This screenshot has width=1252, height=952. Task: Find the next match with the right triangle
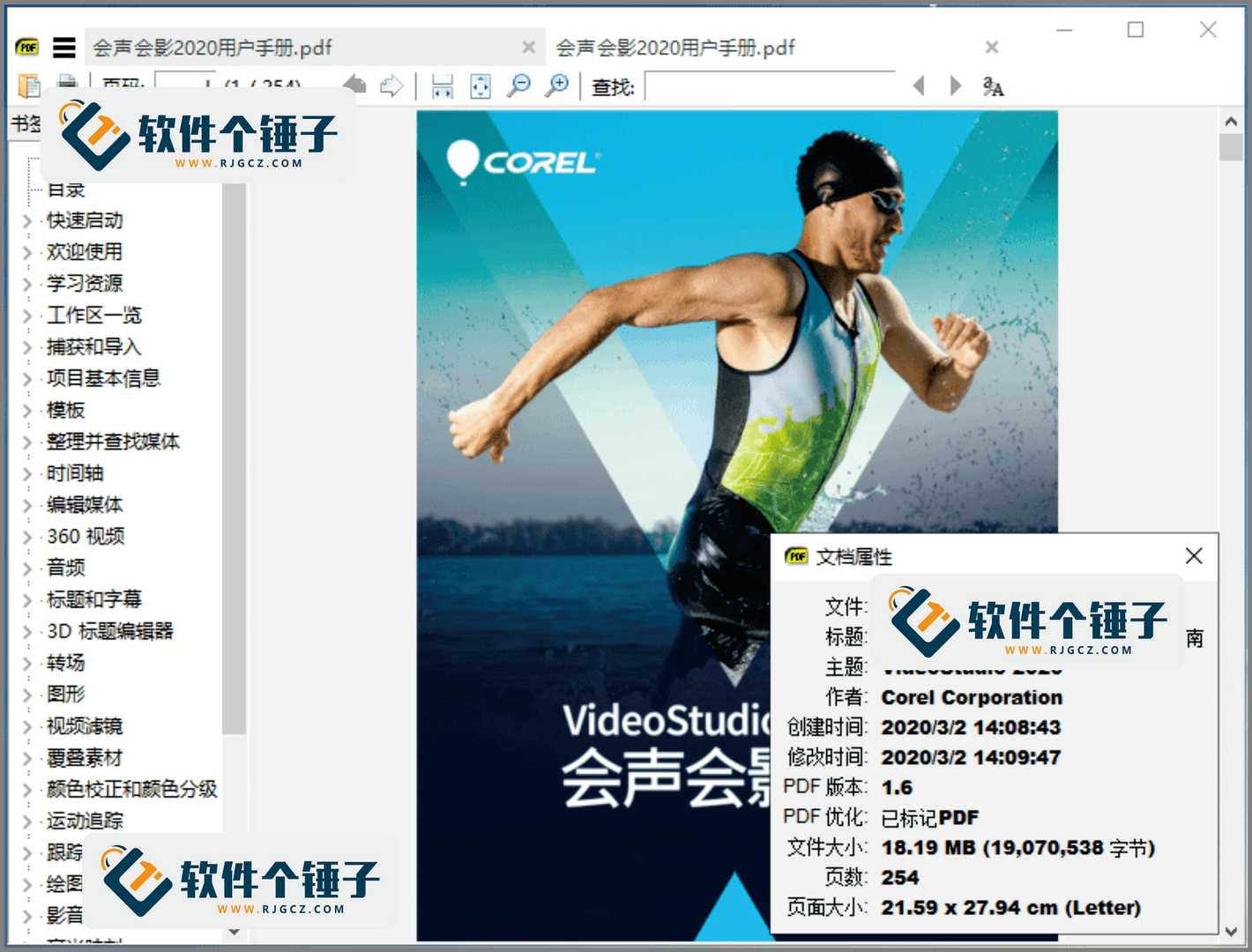[955, 86]
